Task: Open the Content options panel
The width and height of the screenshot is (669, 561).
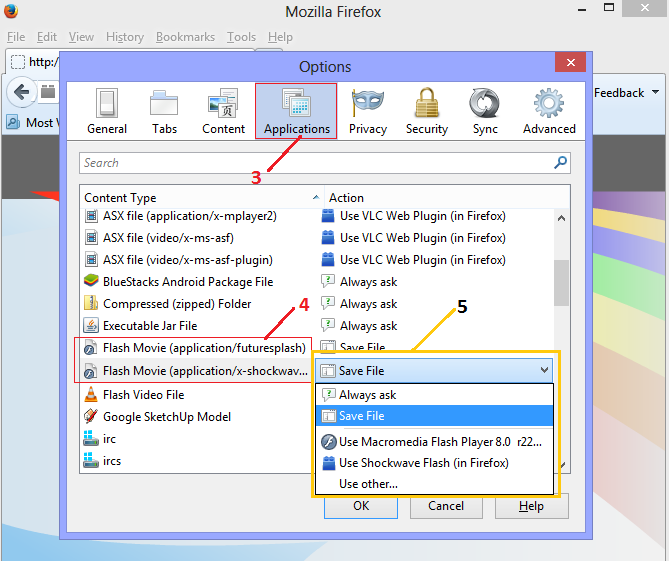Action: tap(223, 111)
